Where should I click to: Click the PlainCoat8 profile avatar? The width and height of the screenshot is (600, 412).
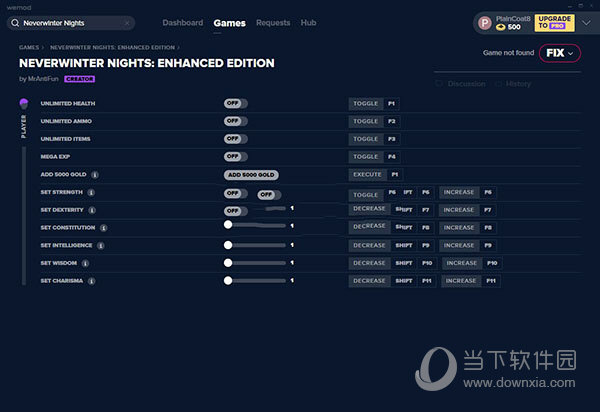click(x=484, y=22)
